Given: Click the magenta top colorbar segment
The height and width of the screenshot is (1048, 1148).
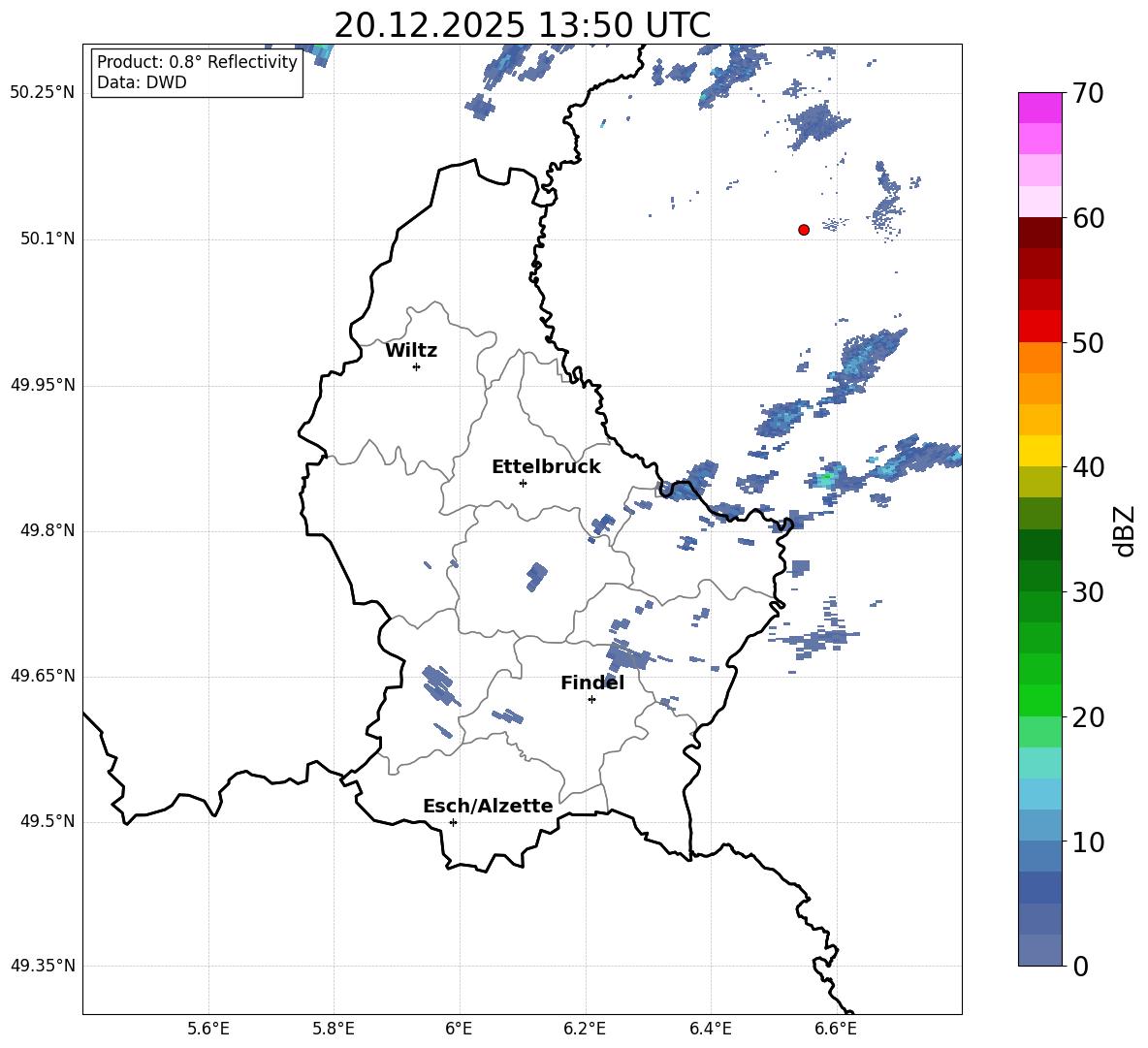Looking at the screenshot, I should coord(1039,108).
